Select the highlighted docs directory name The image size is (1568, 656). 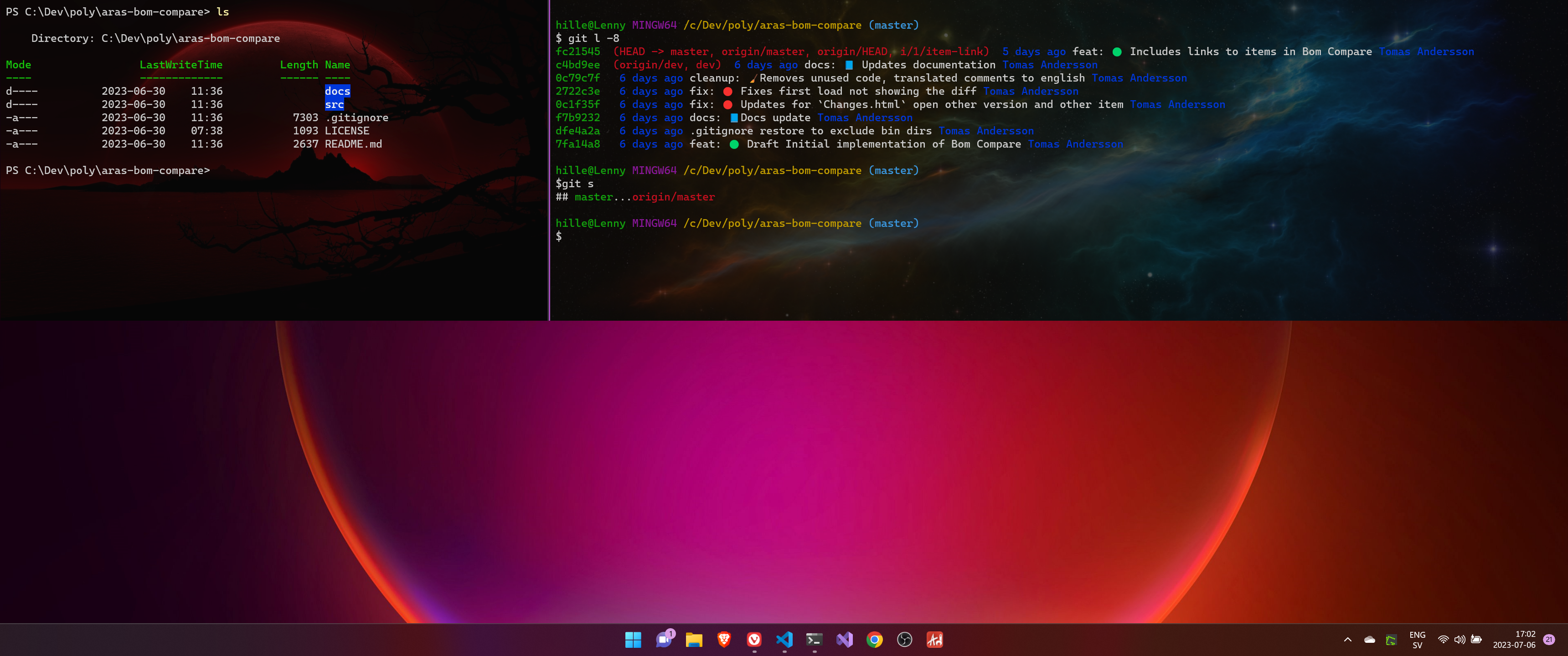point(337,91)
